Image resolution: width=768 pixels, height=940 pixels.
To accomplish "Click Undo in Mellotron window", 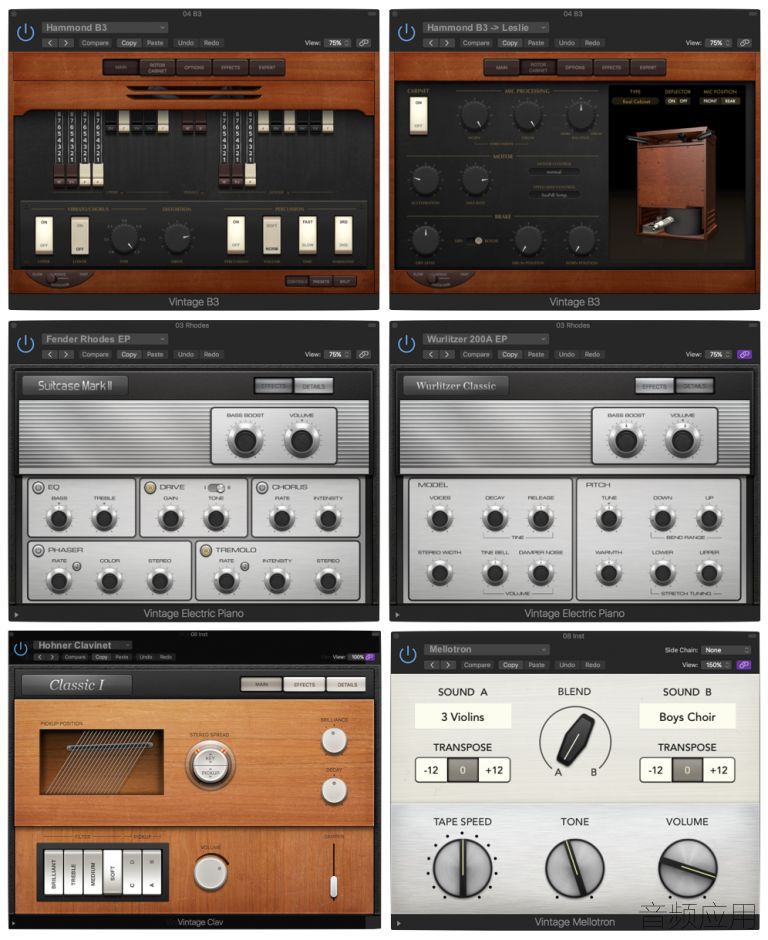I will [567, 665].
